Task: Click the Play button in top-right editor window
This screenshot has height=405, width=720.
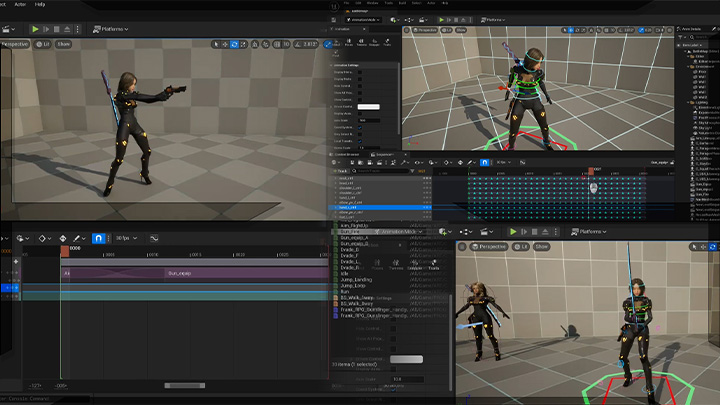Action: pyautogui.click(x=441, y=20)
